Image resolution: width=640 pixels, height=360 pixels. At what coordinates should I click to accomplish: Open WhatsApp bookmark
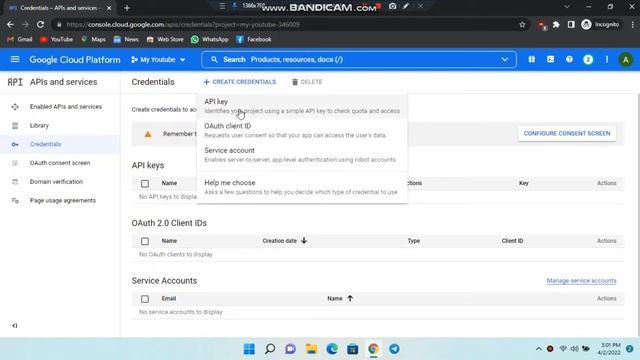[x=210, y=40]
